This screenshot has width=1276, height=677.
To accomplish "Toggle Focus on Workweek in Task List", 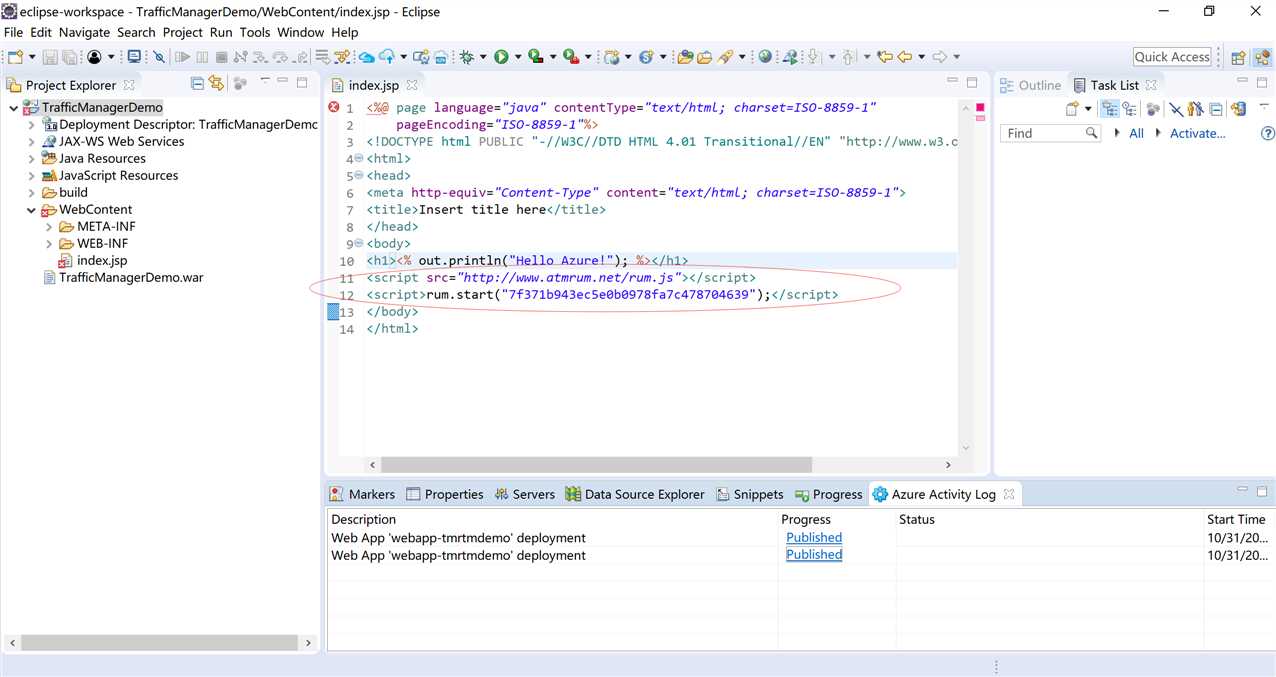I will (x=1153, y=109).
